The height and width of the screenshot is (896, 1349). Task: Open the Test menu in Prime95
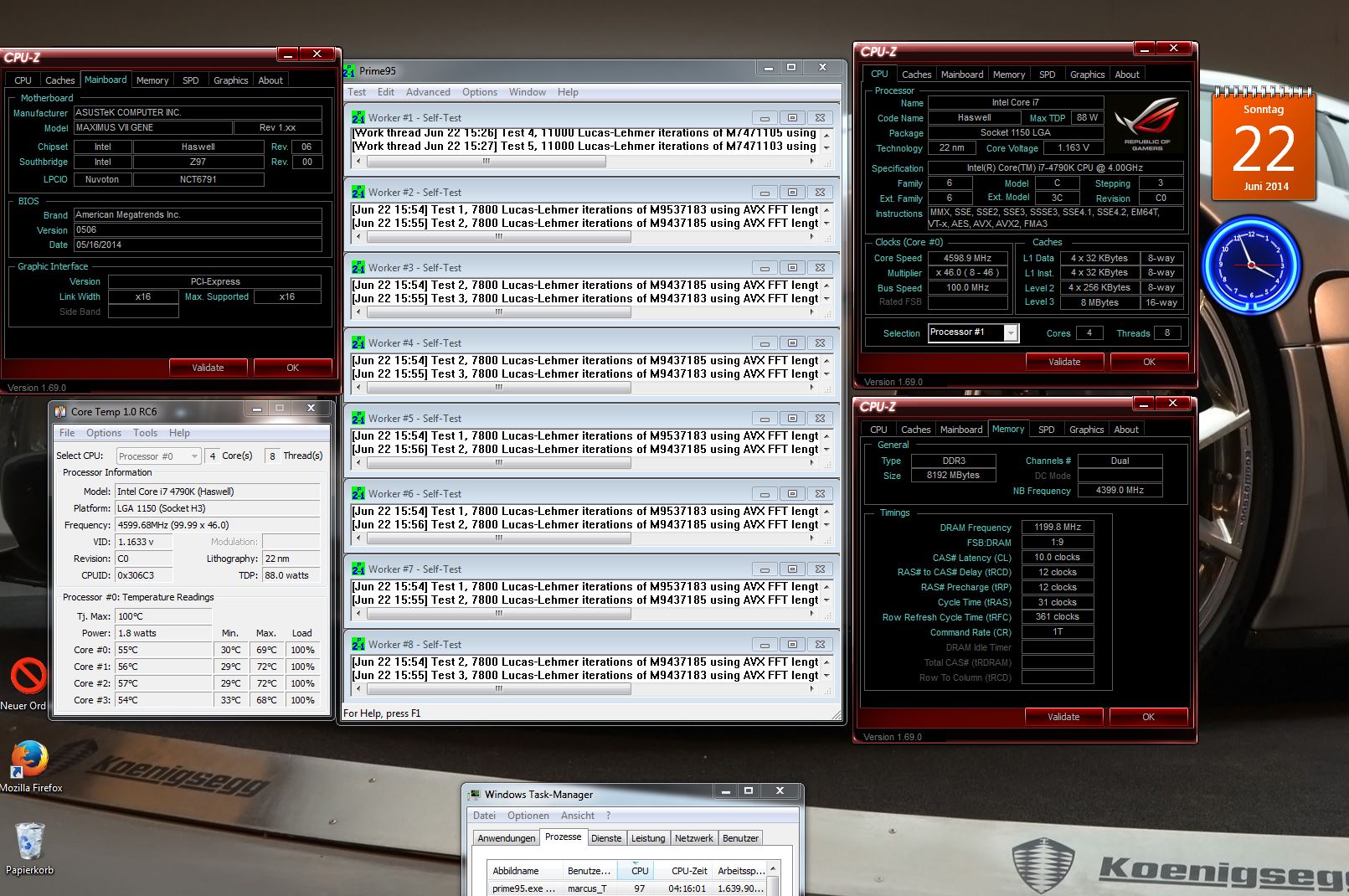(x=357, y=92)
